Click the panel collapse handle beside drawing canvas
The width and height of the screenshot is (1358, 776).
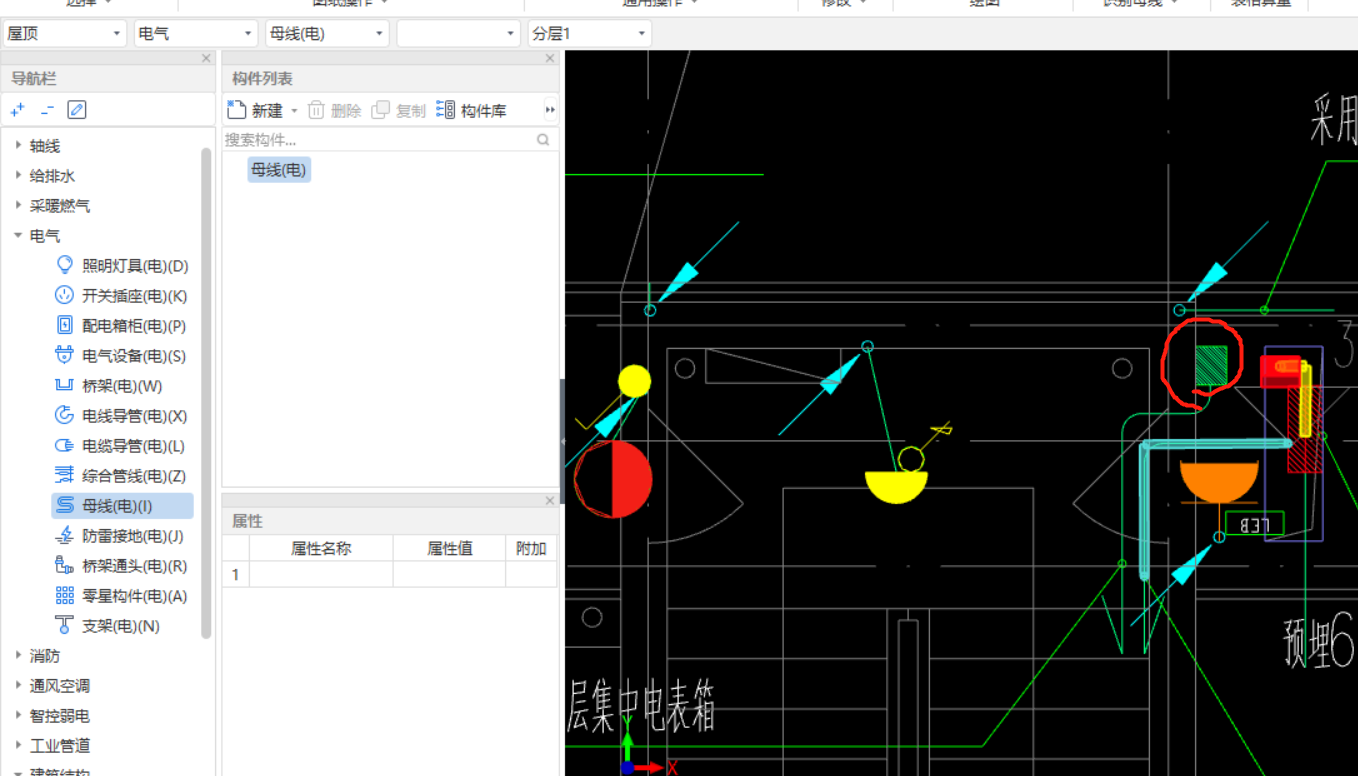tap(562, 440)
